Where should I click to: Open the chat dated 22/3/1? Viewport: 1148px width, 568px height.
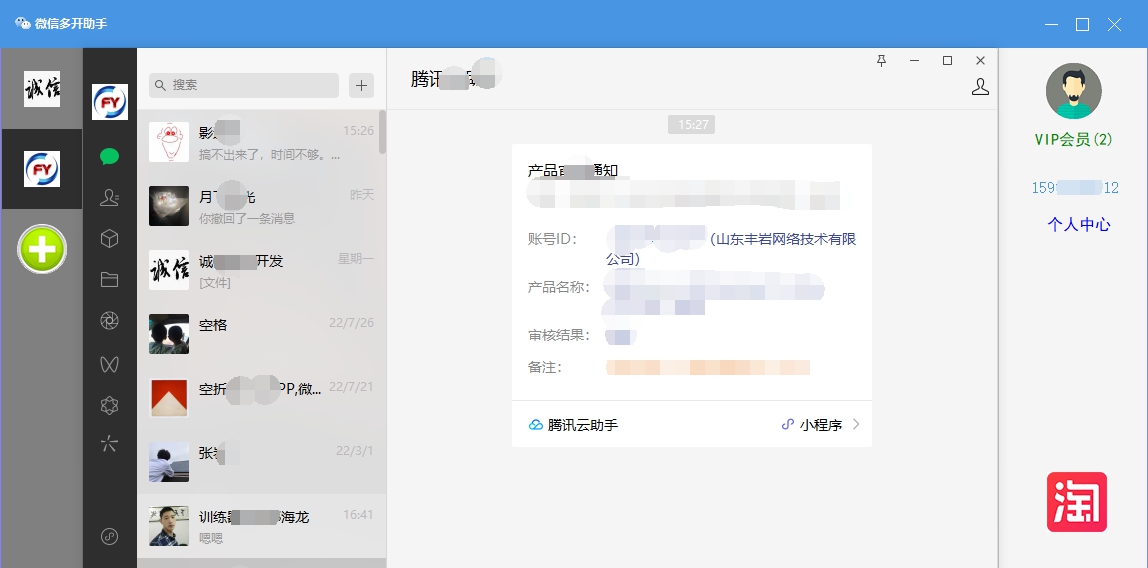tap(261, 462)
